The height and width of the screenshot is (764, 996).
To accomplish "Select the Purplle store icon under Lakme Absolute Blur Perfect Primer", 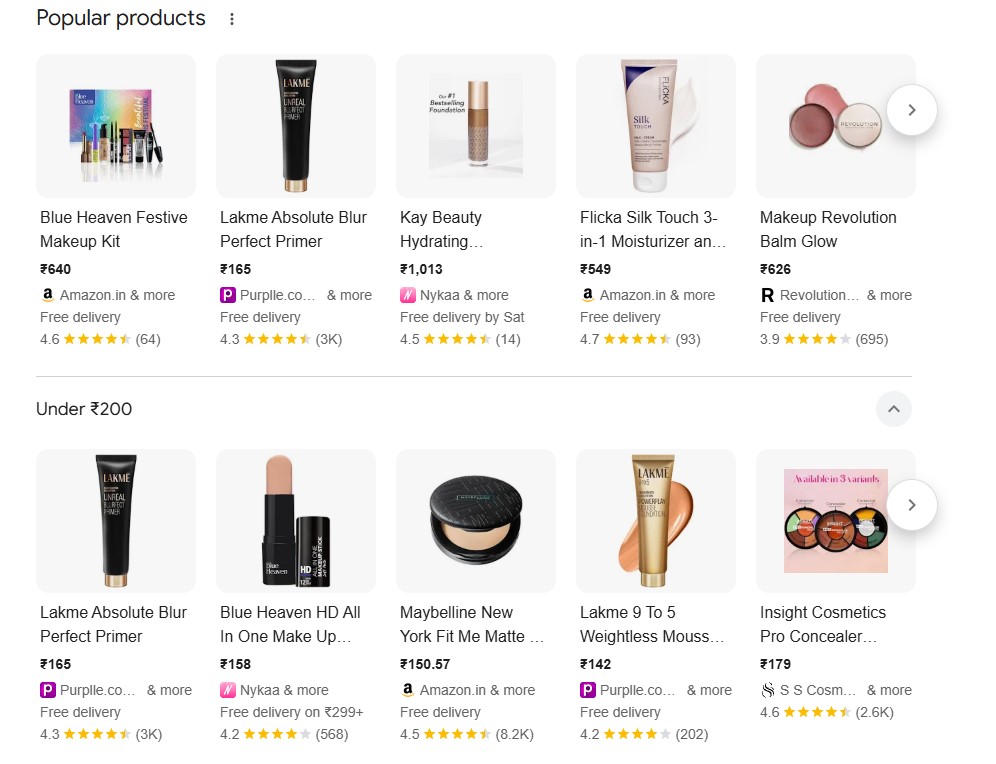I will [227, 295].
